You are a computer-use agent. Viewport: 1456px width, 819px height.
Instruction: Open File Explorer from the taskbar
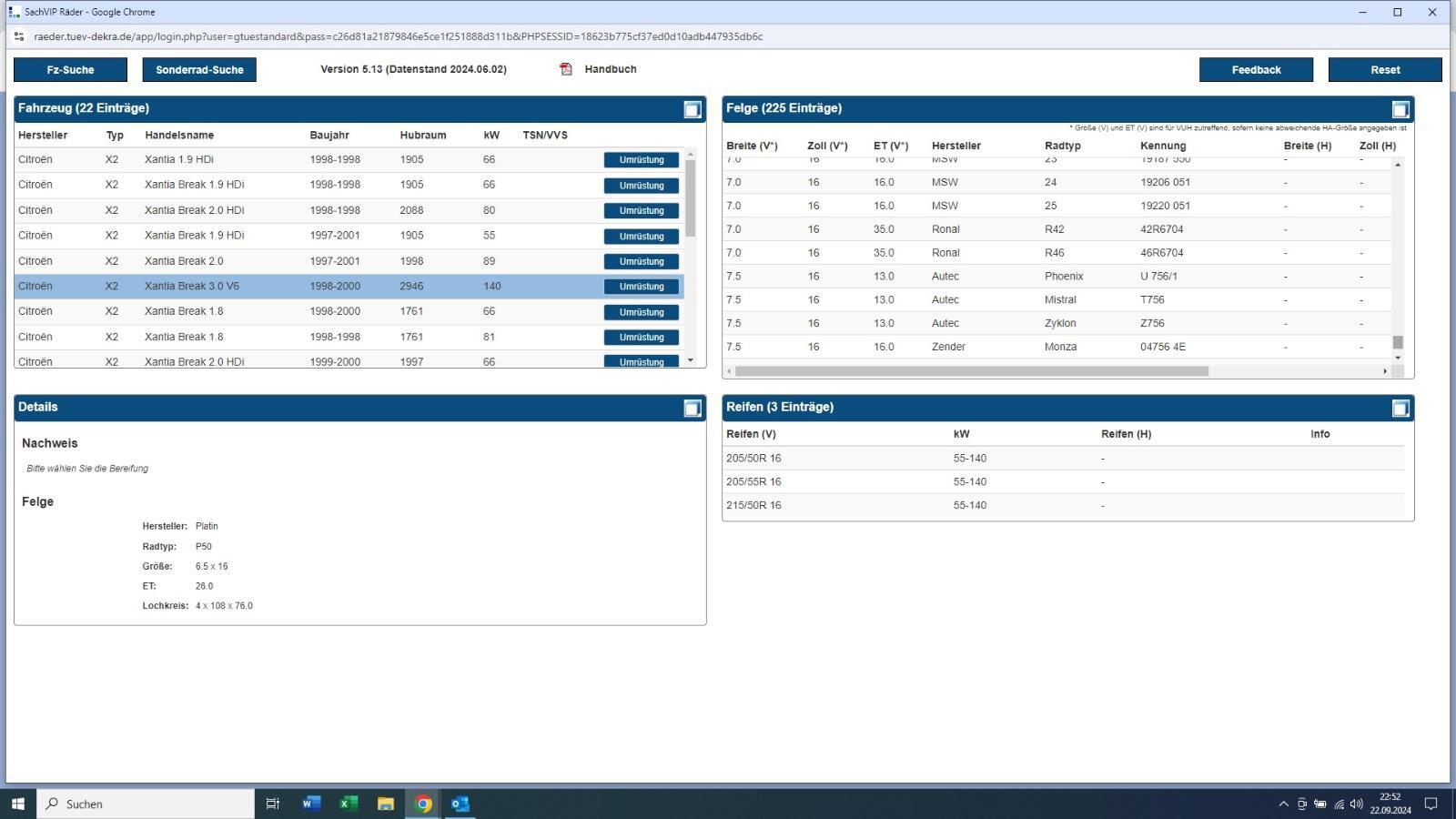pyautogui.click(x=386, y=804)
